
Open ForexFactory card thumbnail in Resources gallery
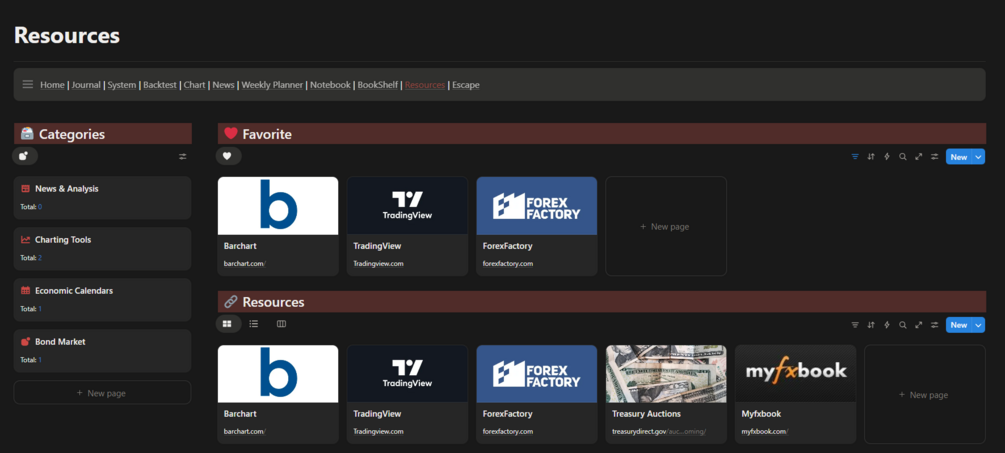tap(536, 374)
